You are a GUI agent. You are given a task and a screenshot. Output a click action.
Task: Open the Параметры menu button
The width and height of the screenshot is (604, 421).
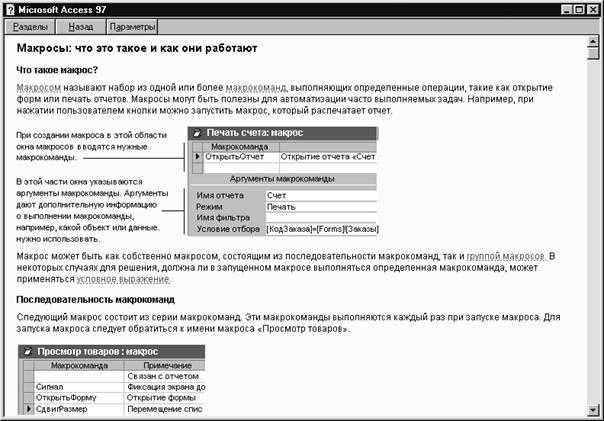tap(132, 27)
